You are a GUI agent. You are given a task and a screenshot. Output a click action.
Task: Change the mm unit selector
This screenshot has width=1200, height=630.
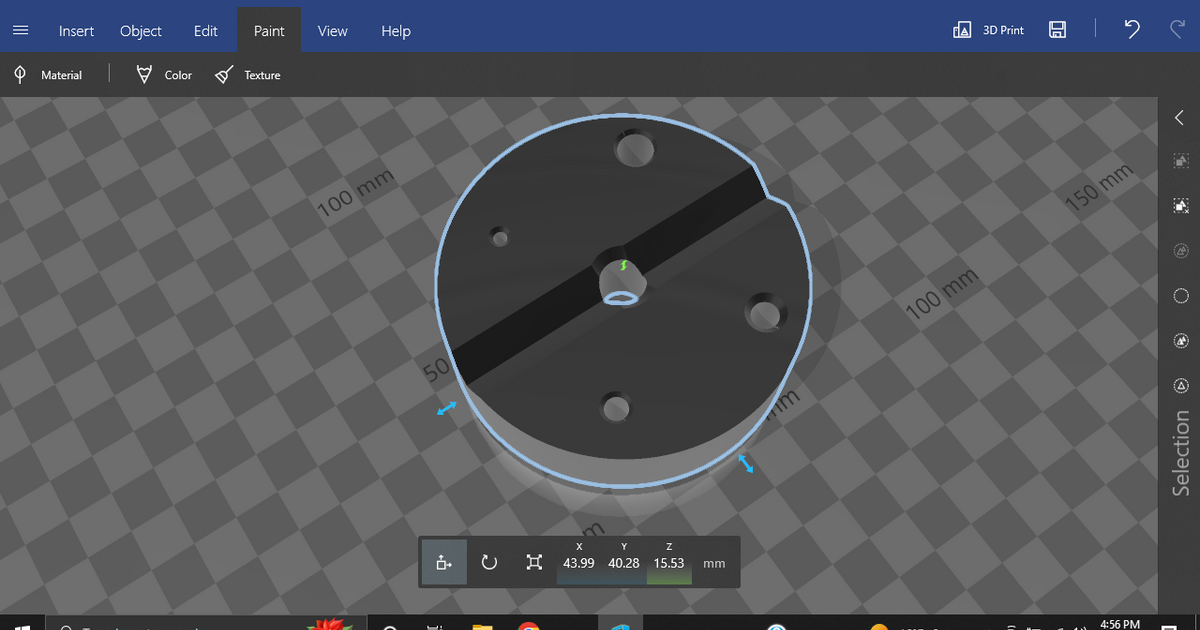coord(714,564)
